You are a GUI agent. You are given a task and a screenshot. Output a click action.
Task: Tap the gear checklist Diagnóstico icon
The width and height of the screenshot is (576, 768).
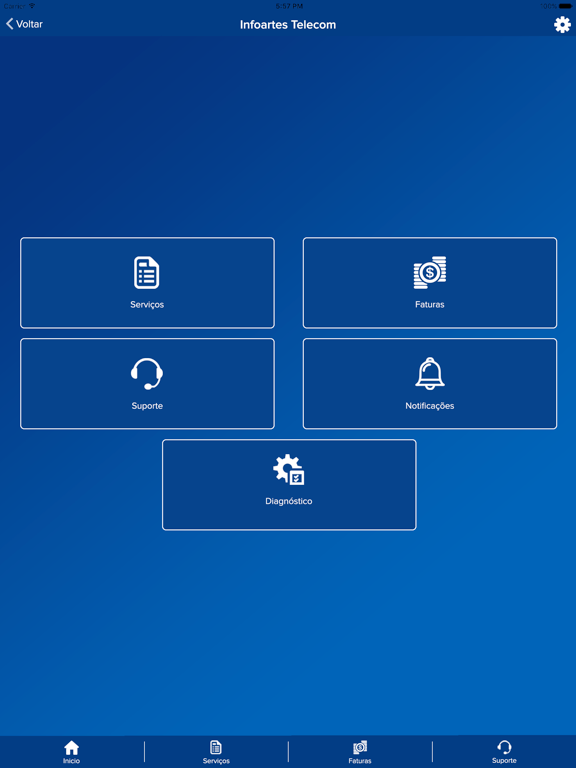(288, 469)
